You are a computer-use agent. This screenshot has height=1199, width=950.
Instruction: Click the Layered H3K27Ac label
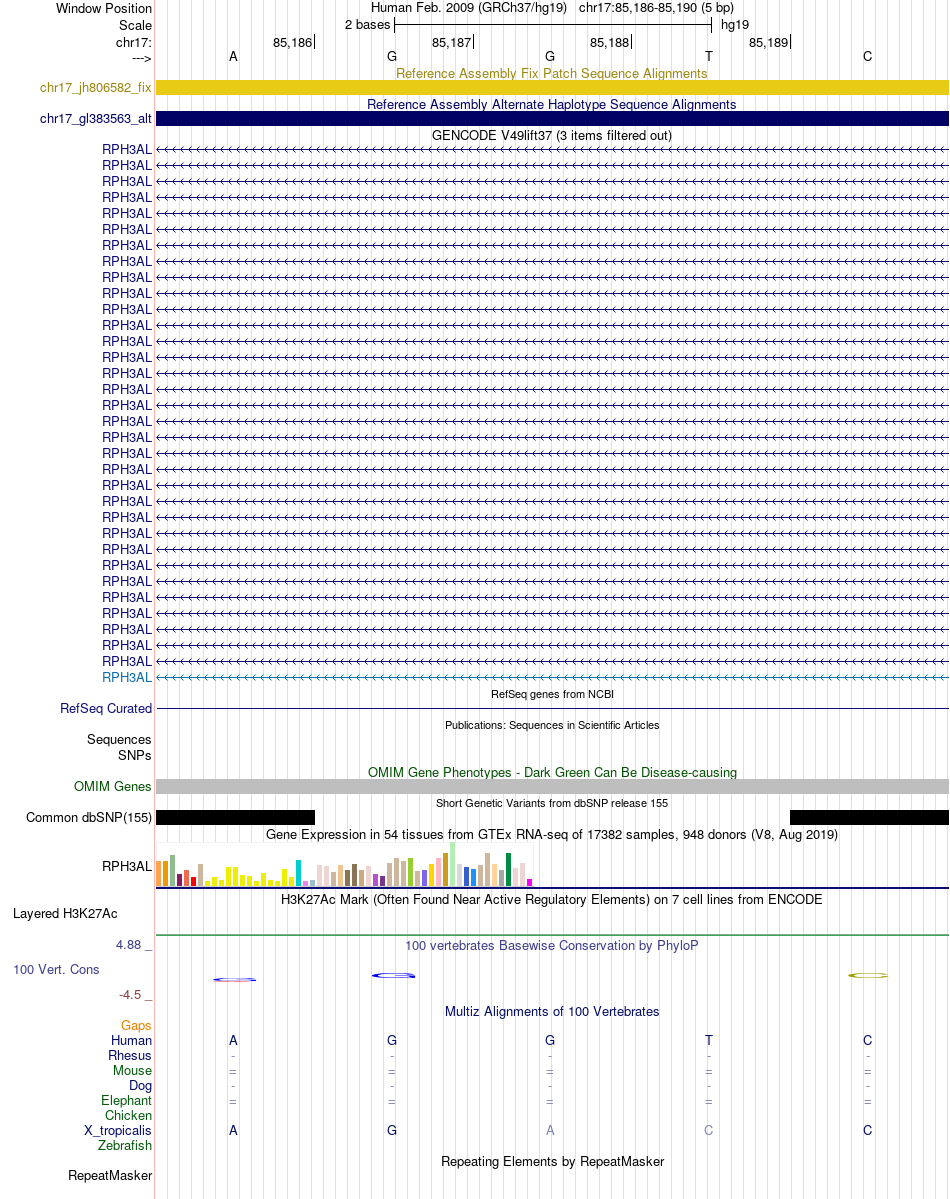coord(65,914)
